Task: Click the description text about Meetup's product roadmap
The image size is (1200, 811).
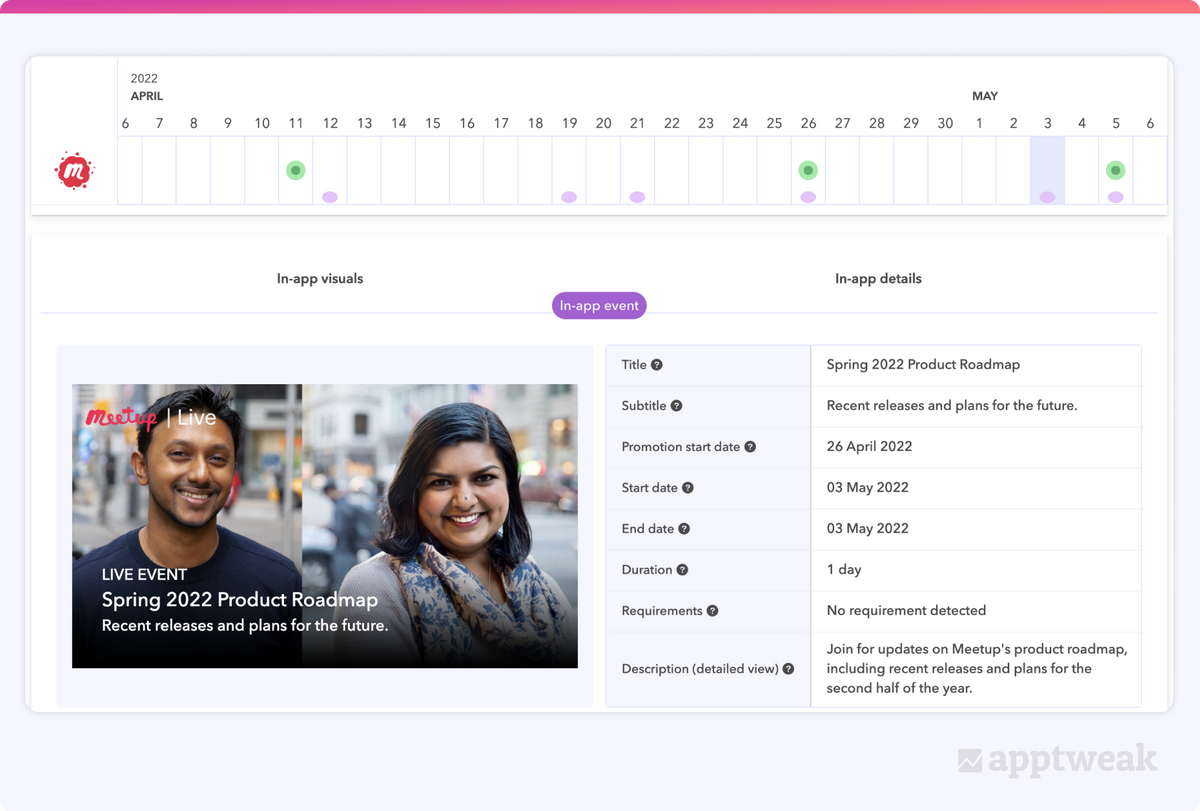Action: 977,669
